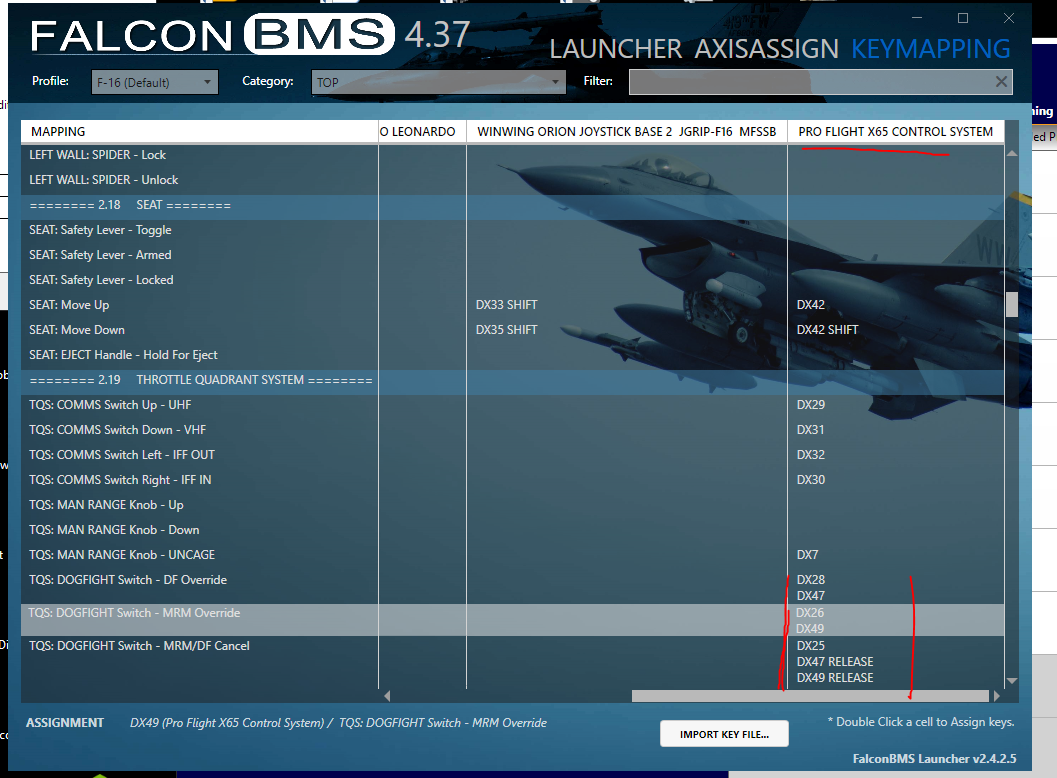Click the horizontal scrollbar right arrow
This screenshot has width=1057, height=778.
pyautogui.click(x=997, y=696)
